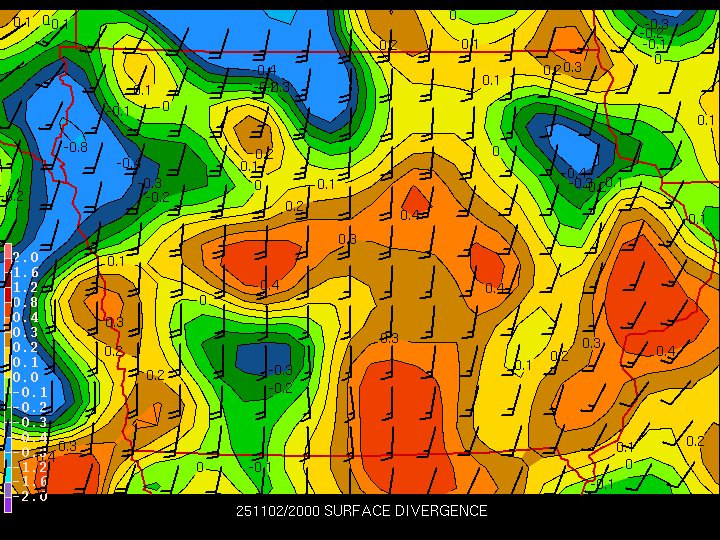The width and height of the screenshot is (720, 540).
Task: Click the small green diamond marker at bottom left
Action: tap(153, 486)
